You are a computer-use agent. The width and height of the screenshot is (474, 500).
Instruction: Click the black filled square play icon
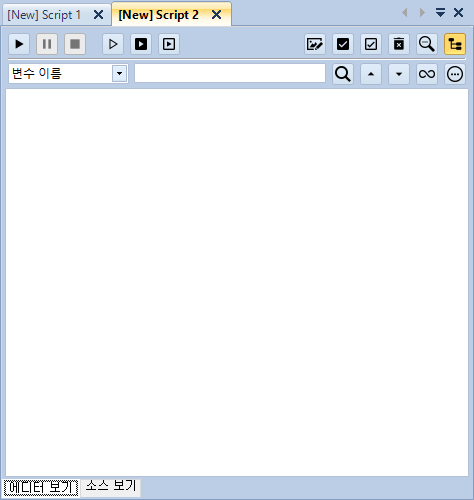coord(141,44)
